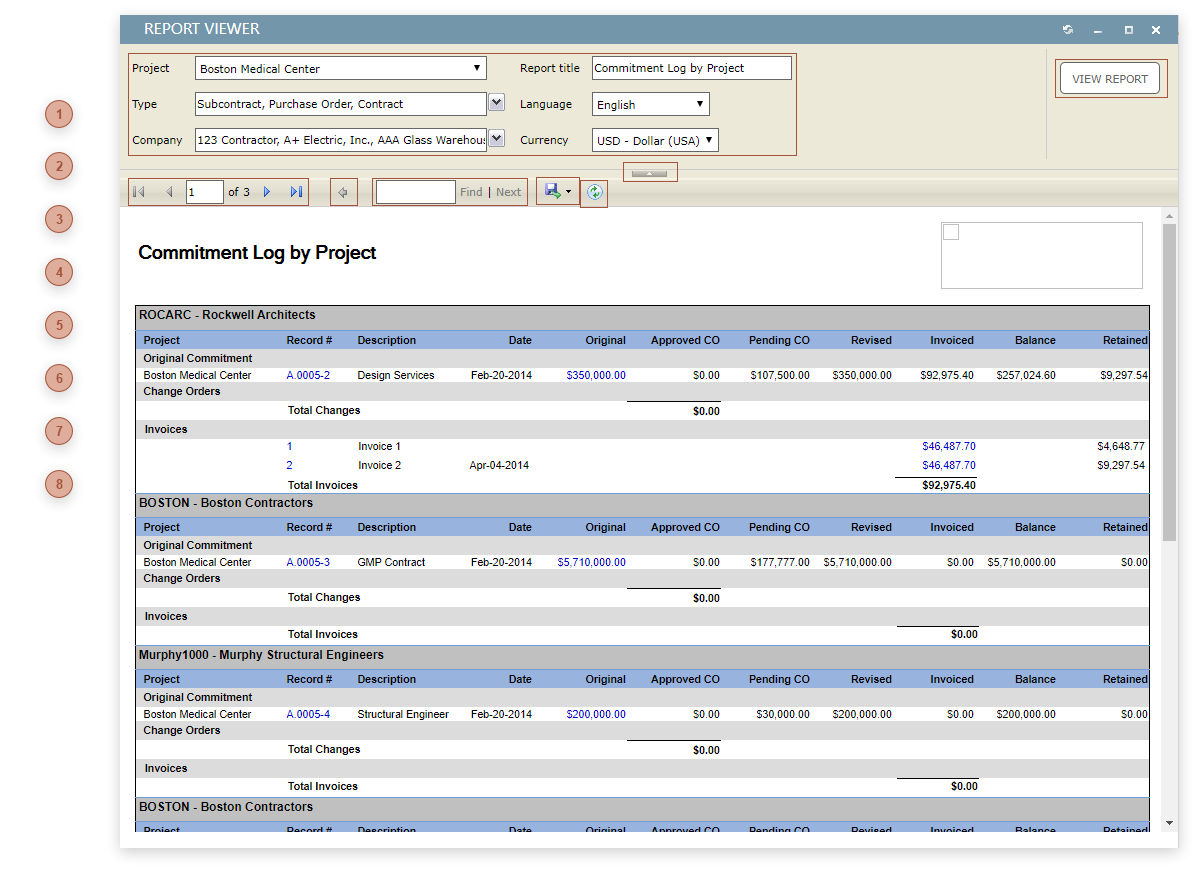This screenshot has width=1198, height=871.
Task: Click the Report title input field
Action: [691, 68]
